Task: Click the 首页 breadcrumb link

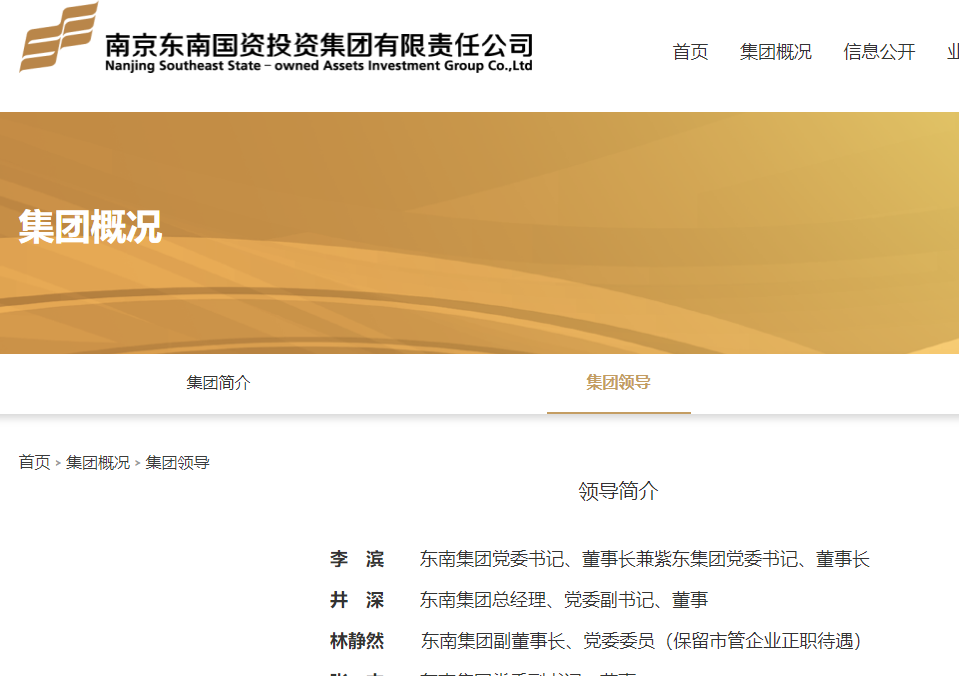Action: pyautogui.click(x=34, y=462)
